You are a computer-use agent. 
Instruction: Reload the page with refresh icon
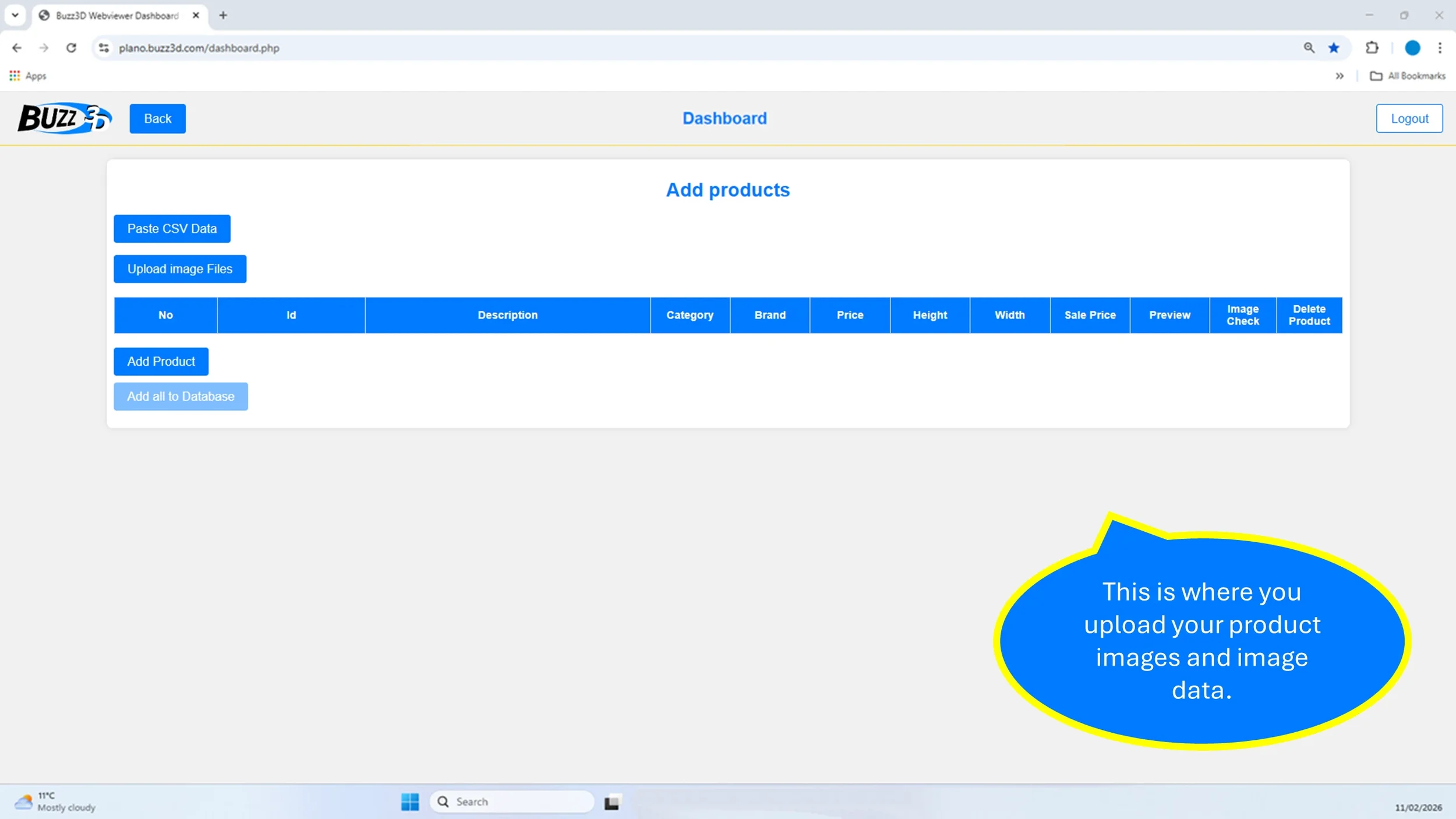[x=71, y=48]
